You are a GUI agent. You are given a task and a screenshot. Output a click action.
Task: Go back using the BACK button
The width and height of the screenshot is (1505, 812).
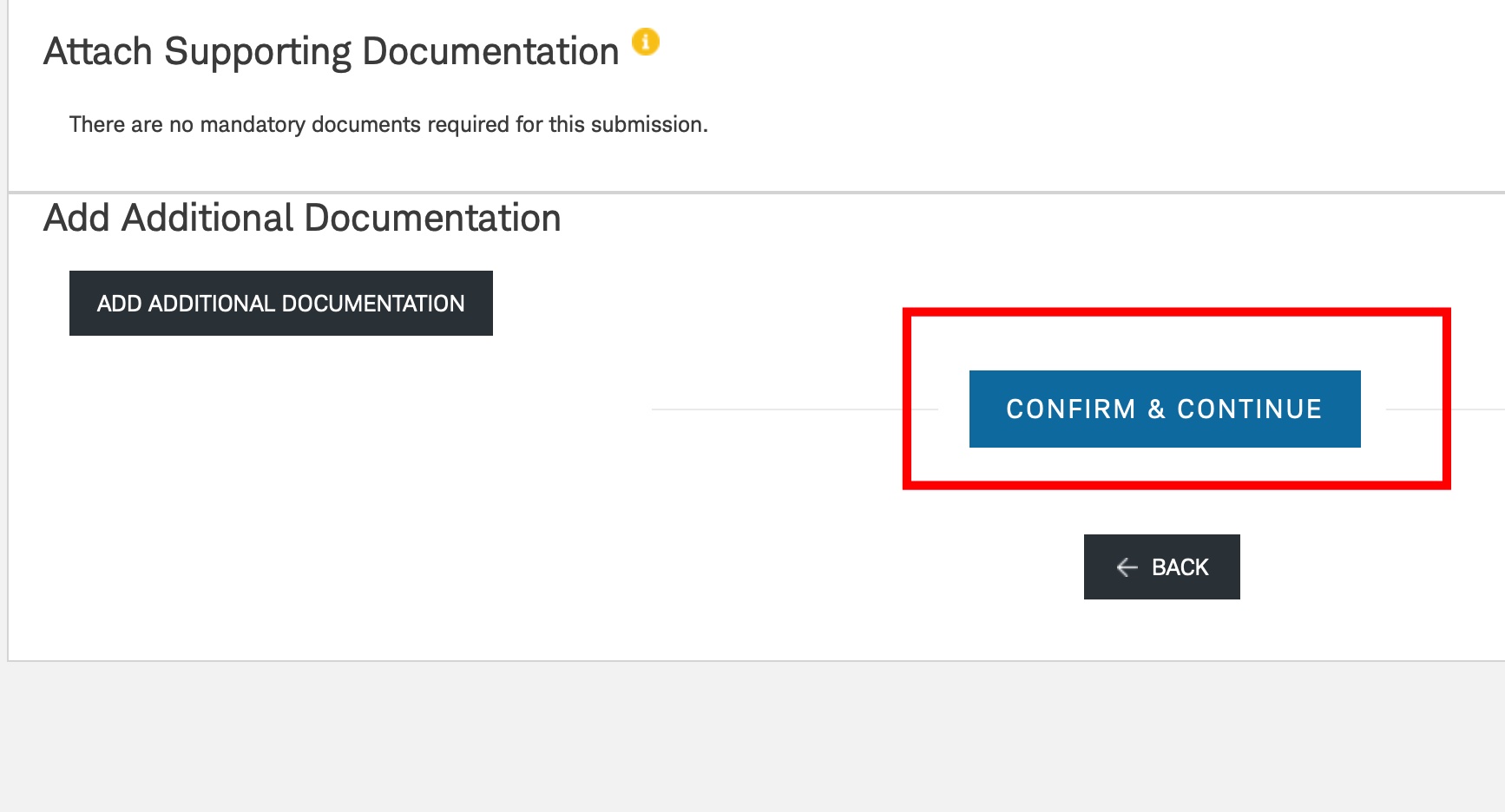coord(1162,566)
